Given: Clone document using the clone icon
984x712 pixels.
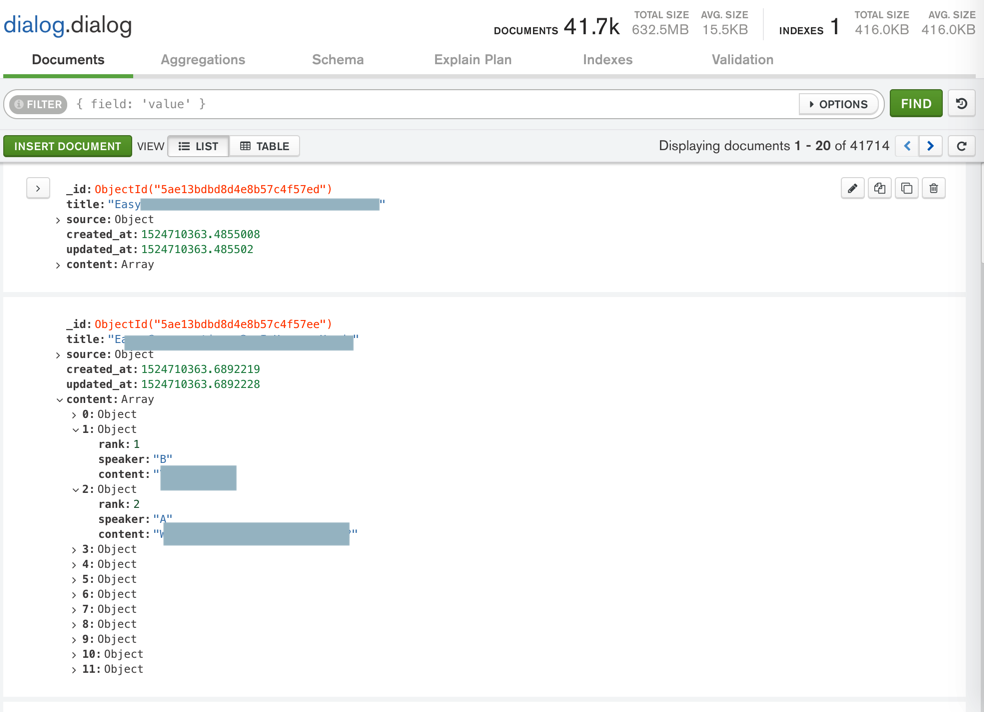Looking at the screenshot, I should click(x=906, y=188).
